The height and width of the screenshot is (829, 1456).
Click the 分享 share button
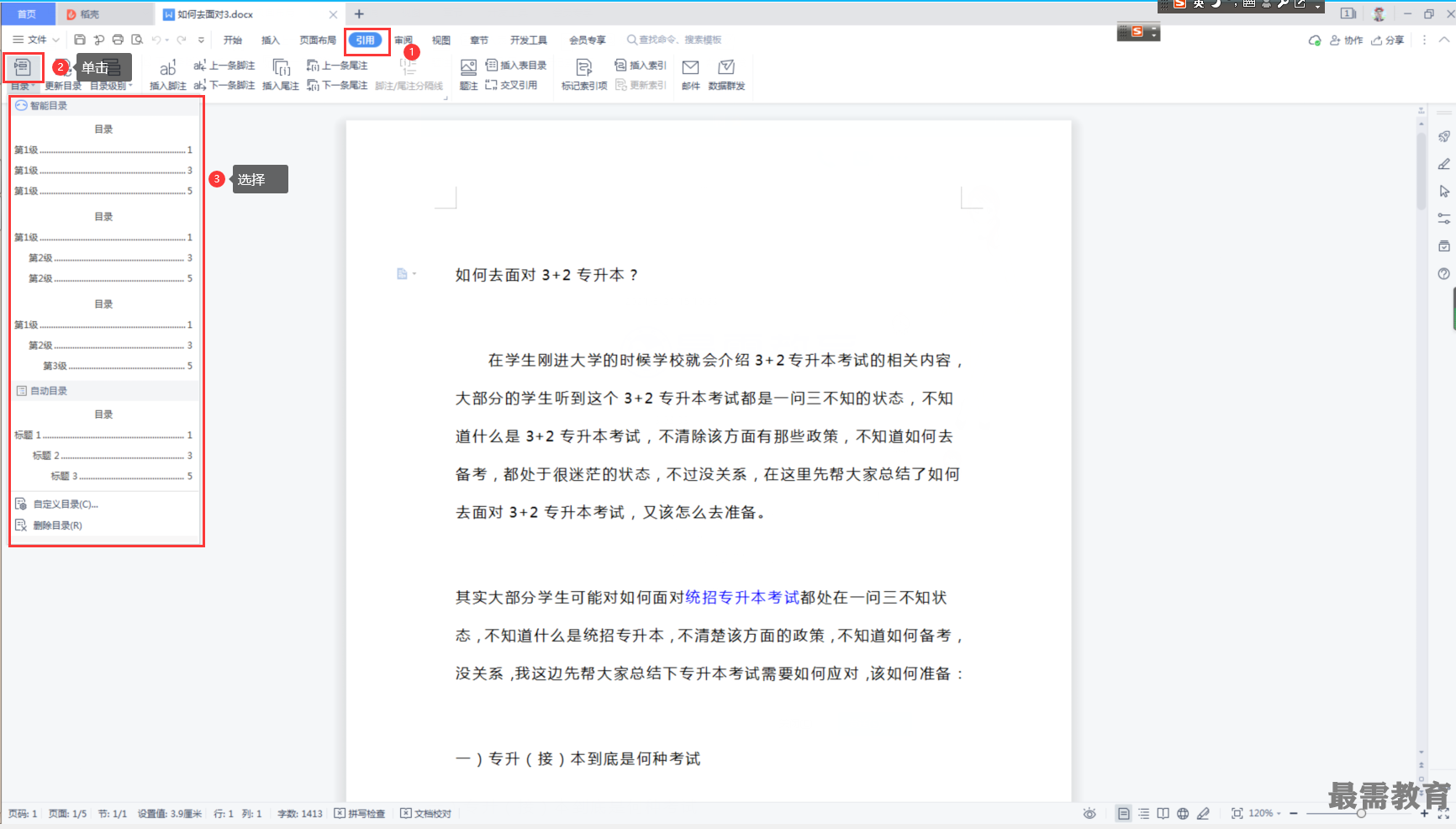(1388, 40)
